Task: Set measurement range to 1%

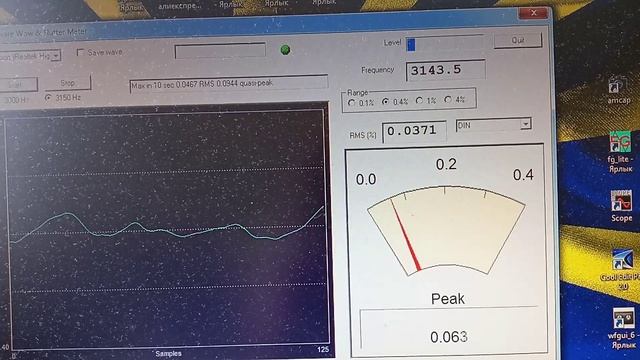Action: click(419, 100)
